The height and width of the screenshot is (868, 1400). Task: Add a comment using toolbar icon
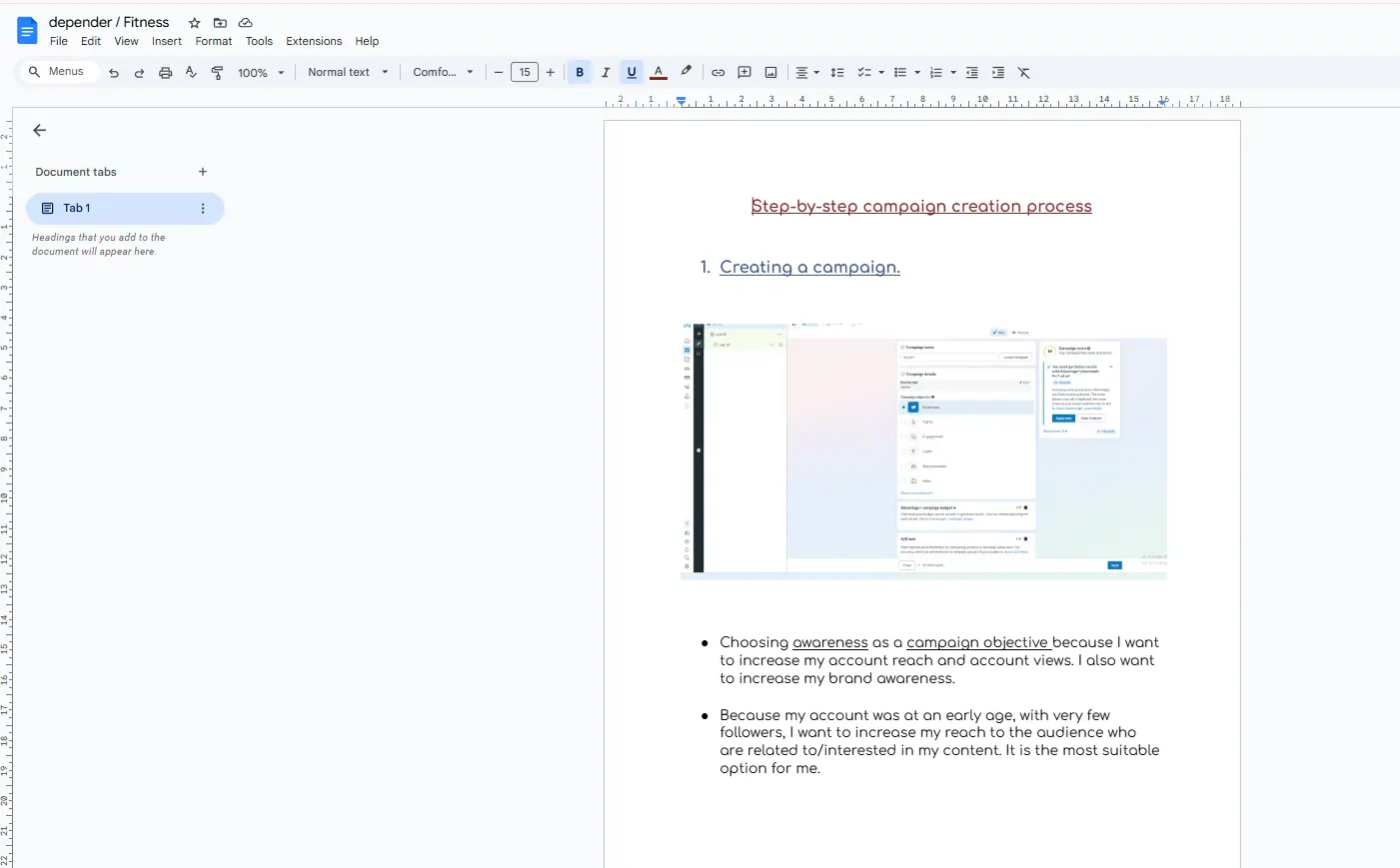(744, 73)
